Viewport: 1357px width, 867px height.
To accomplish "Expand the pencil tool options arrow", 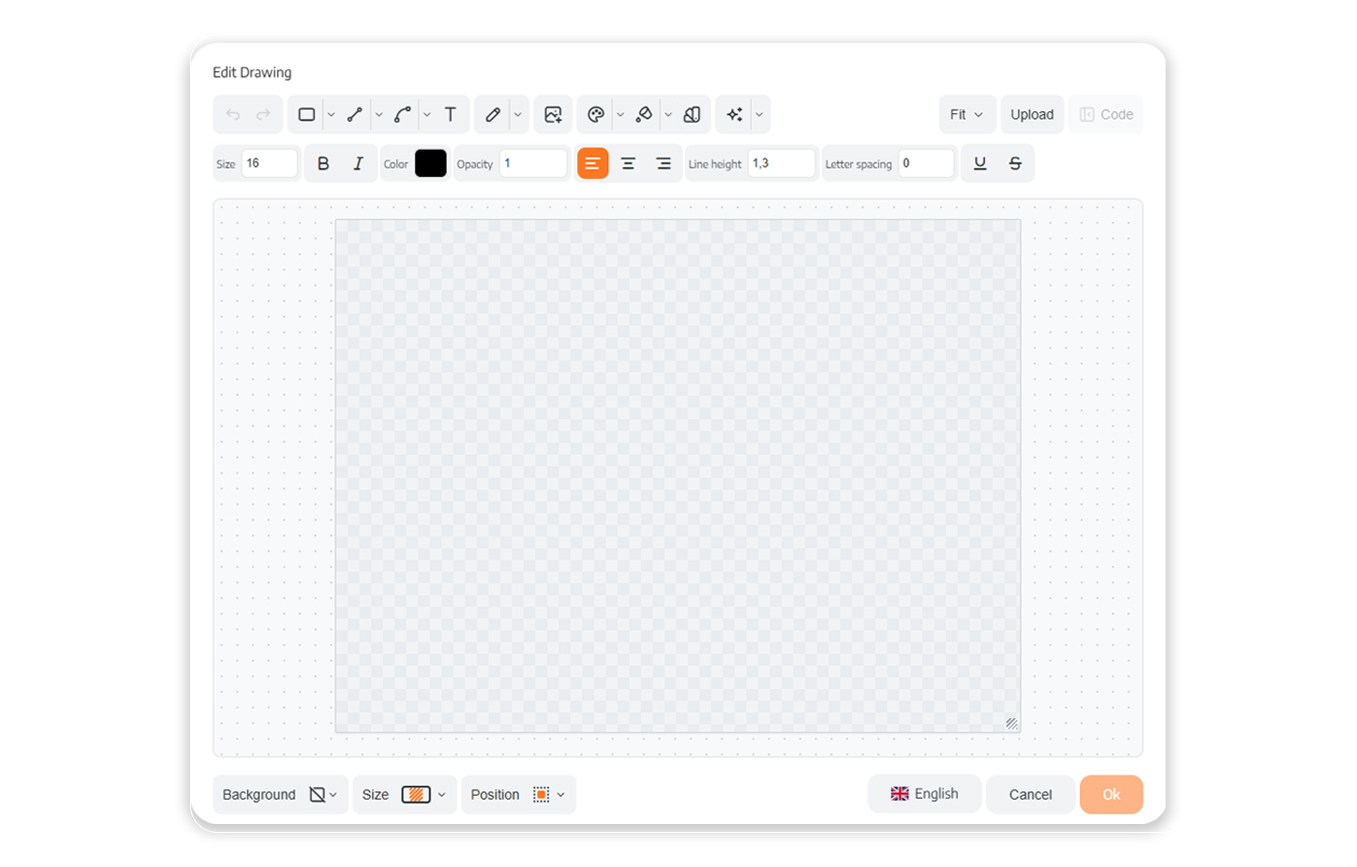I will point(518,115).
